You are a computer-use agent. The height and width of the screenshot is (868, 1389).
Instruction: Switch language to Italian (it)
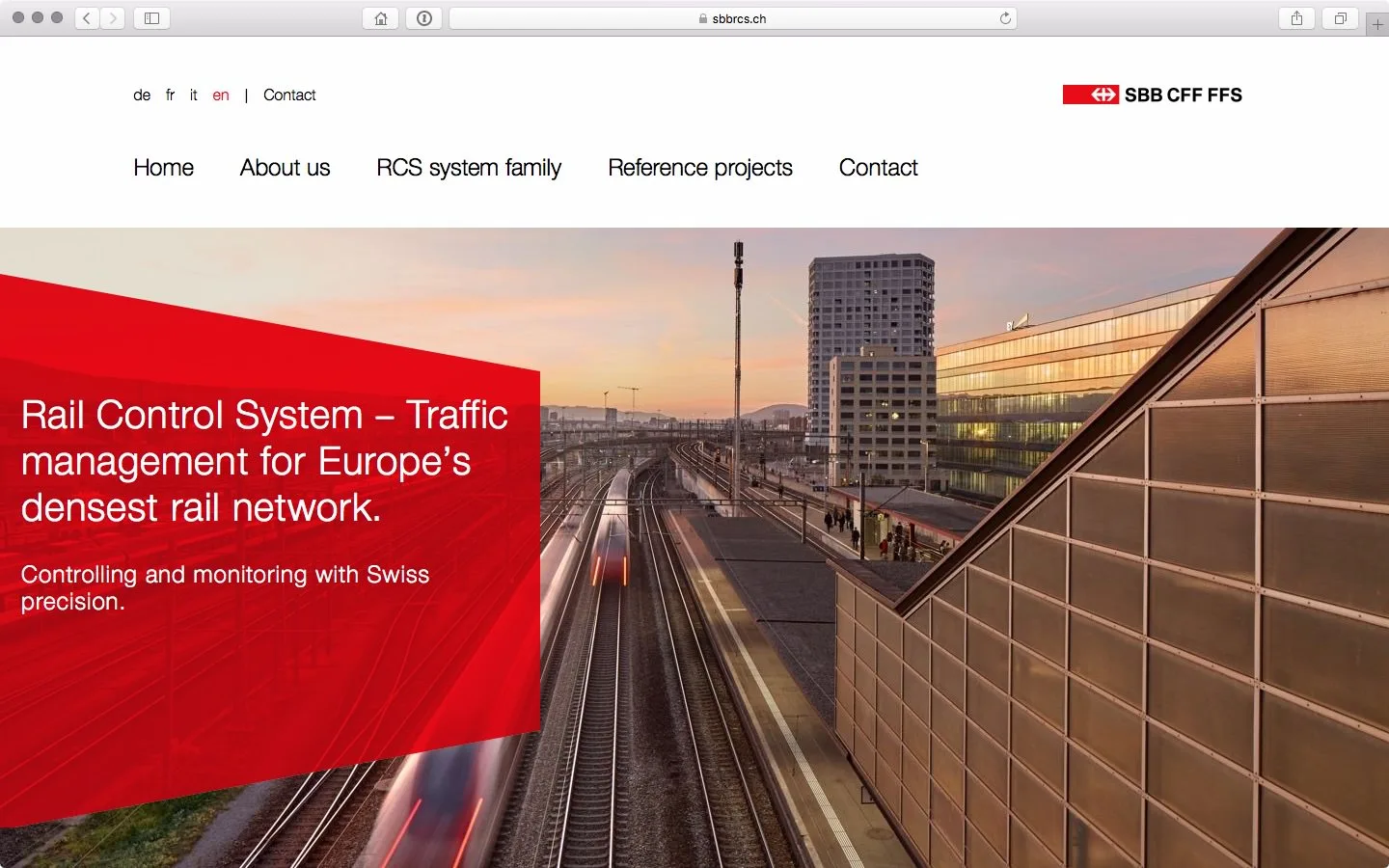click(193, 95)
